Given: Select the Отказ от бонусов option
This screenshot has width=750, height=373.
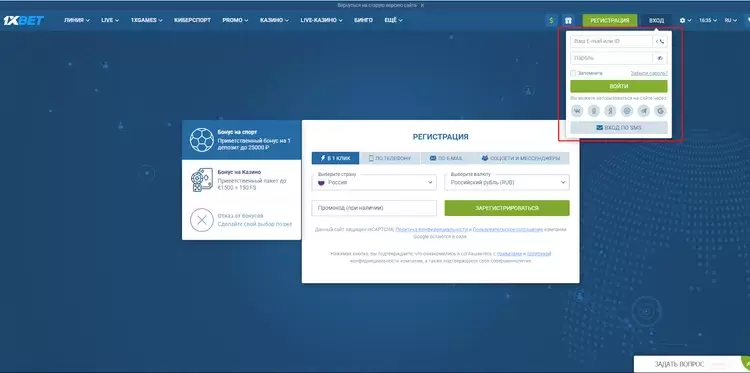Looking at the screenshot, I should coord(242,220).
